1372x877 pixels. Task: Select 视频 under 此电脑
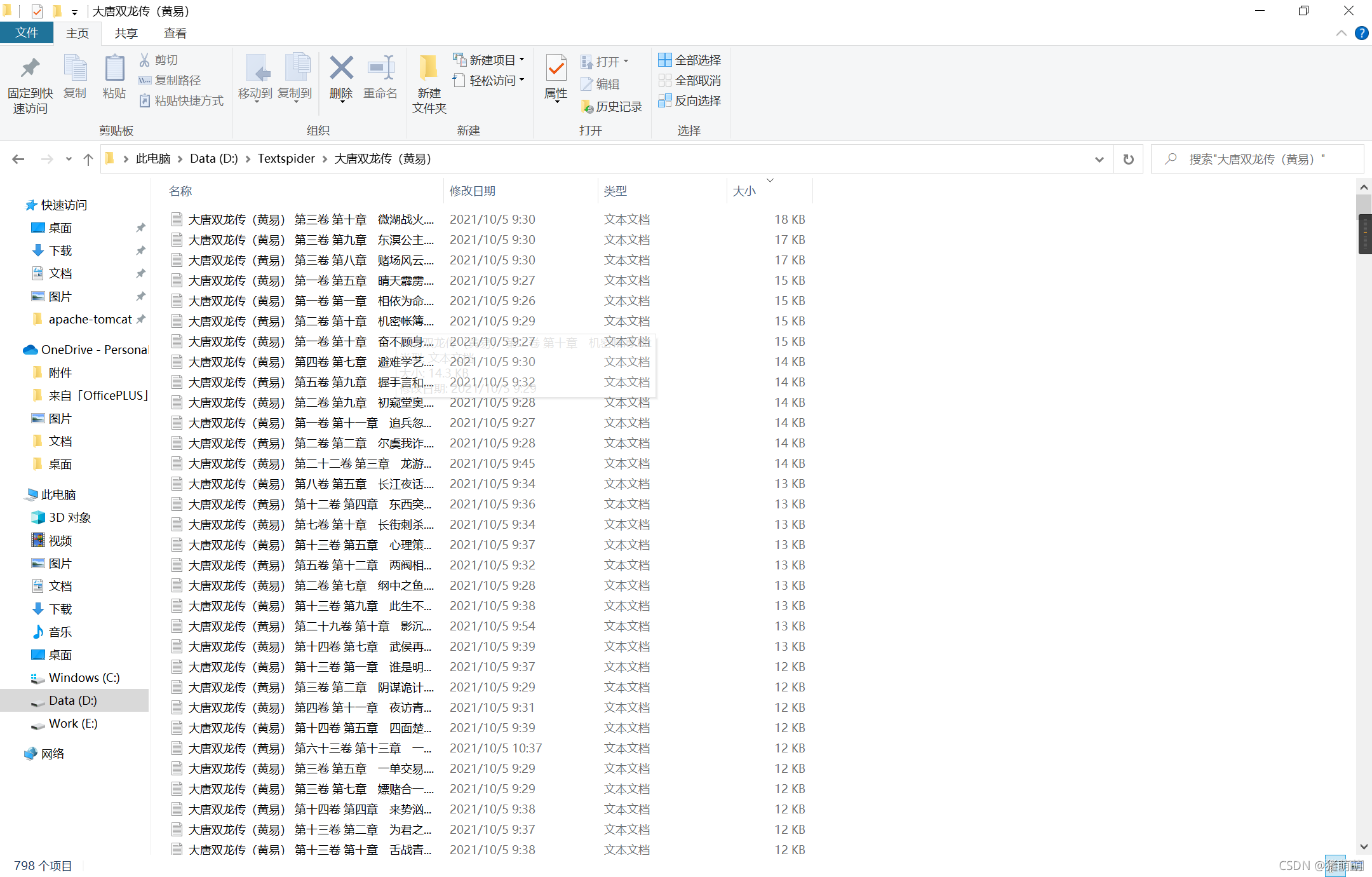tap(74, 540)
